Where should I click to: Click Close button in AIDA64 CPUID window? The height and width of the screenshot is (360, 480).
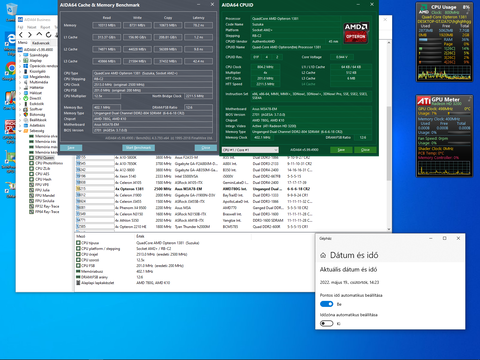point(365,150)
